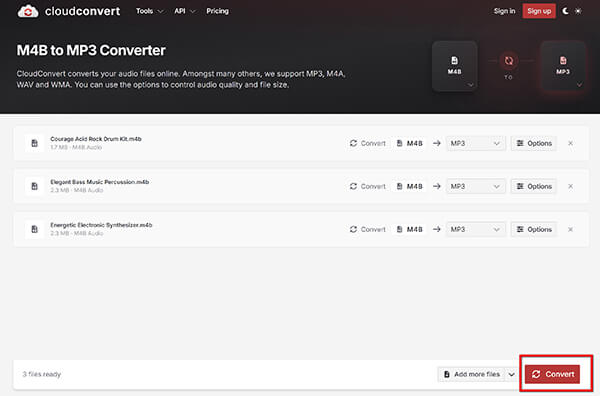Screen dimensions: 600x396
Task: Click Convert label in Elegant Bass Music row
Action: pos(368,186)
